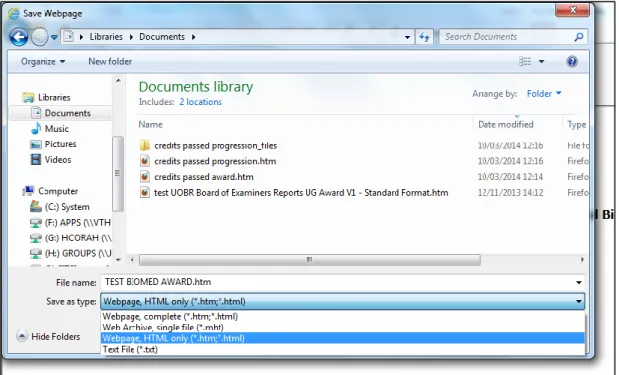Click the Firefox icon of test UOBR file
The width and height of the screenshot is (619, 375).
point(145,193)
